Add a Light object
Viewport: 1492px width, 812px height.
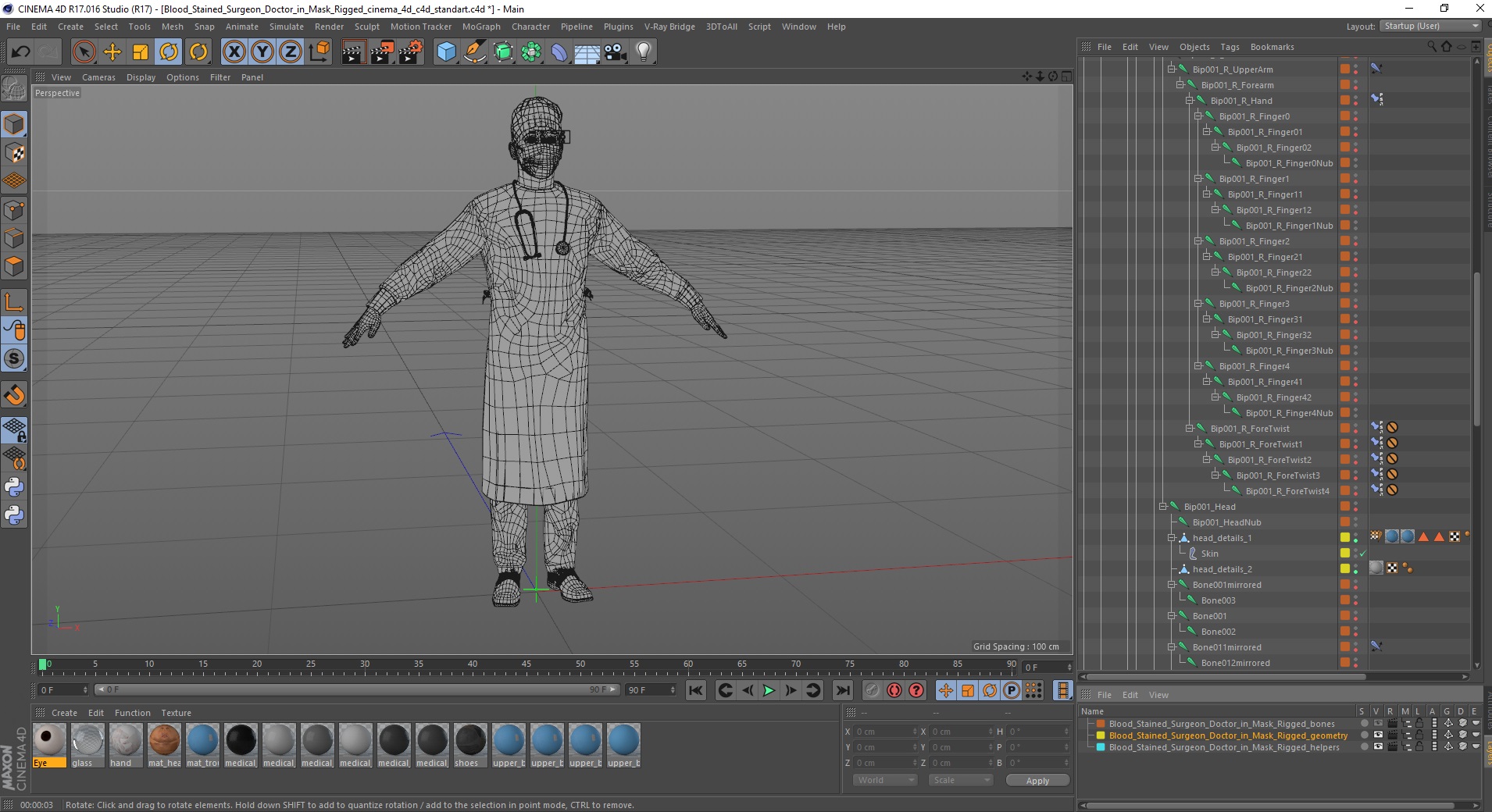[x=644, y=52]
